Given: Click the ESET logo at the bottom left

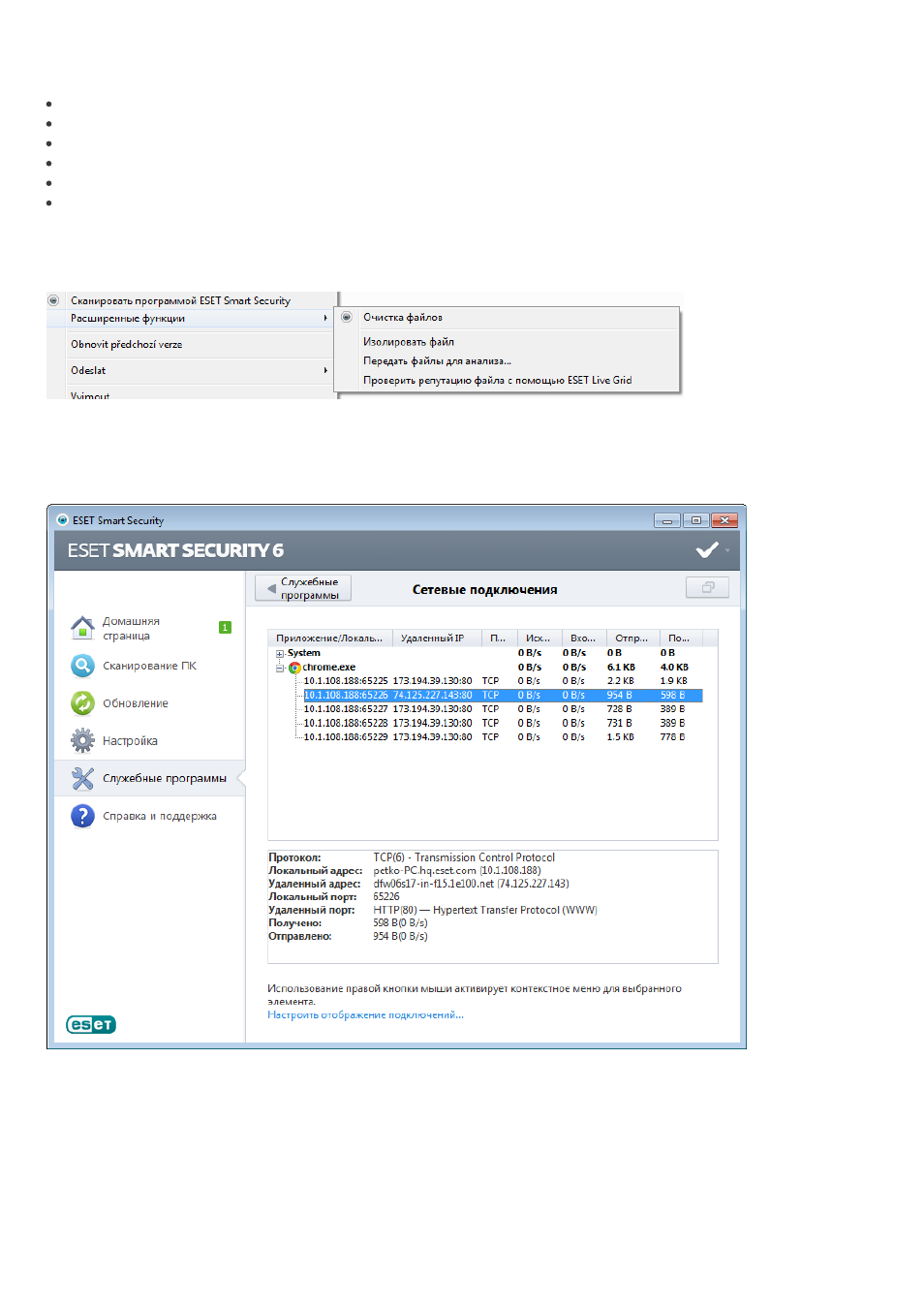Looking at the screenshot, I should click(91, 1024).
